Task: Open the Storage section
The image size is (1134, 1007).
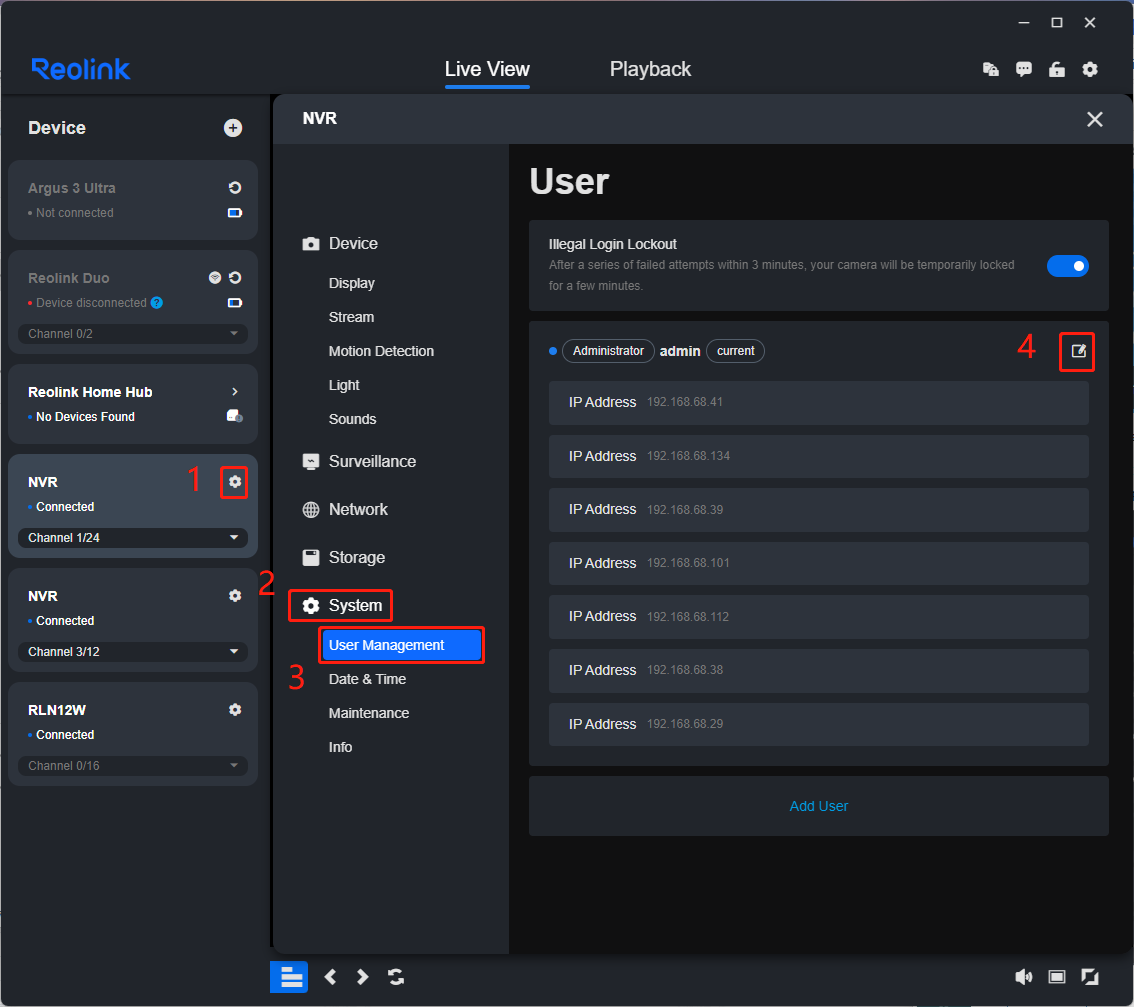Action: [344, 558]
